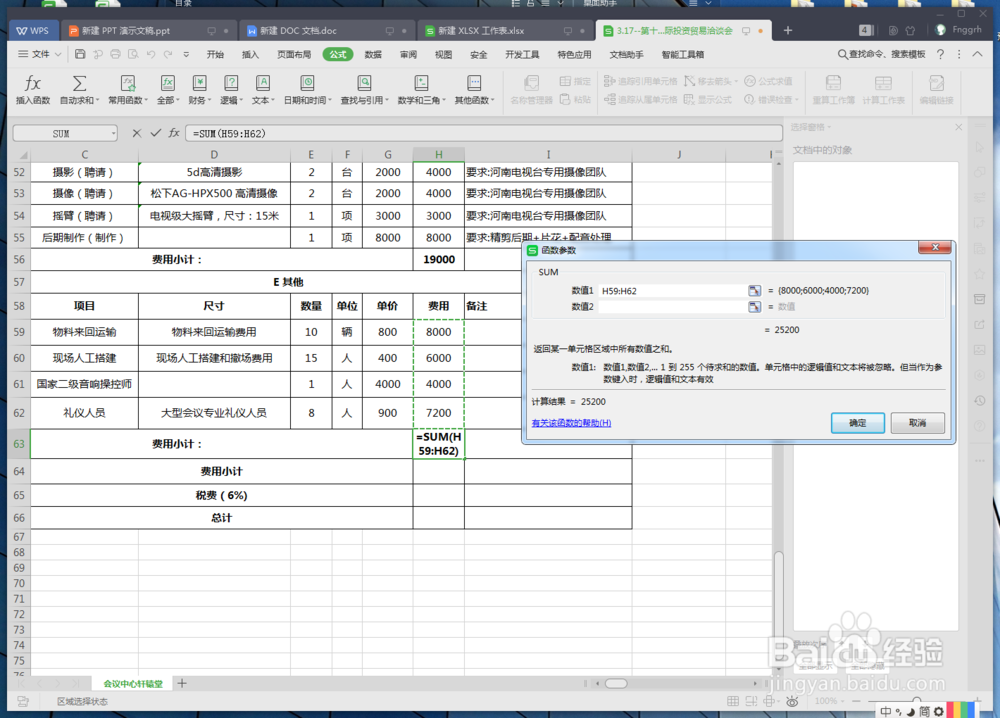Image resolution: width=1000 pixels, height=718 pixels.
Task: Click cell containing 7200
Action: (x=438, y=413)
